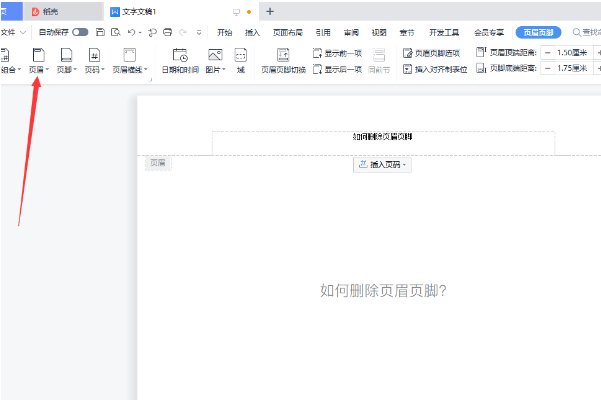Click the 1.75厘米 footer distance field
The image size is (601, 400).
click(x=572, y=68)
